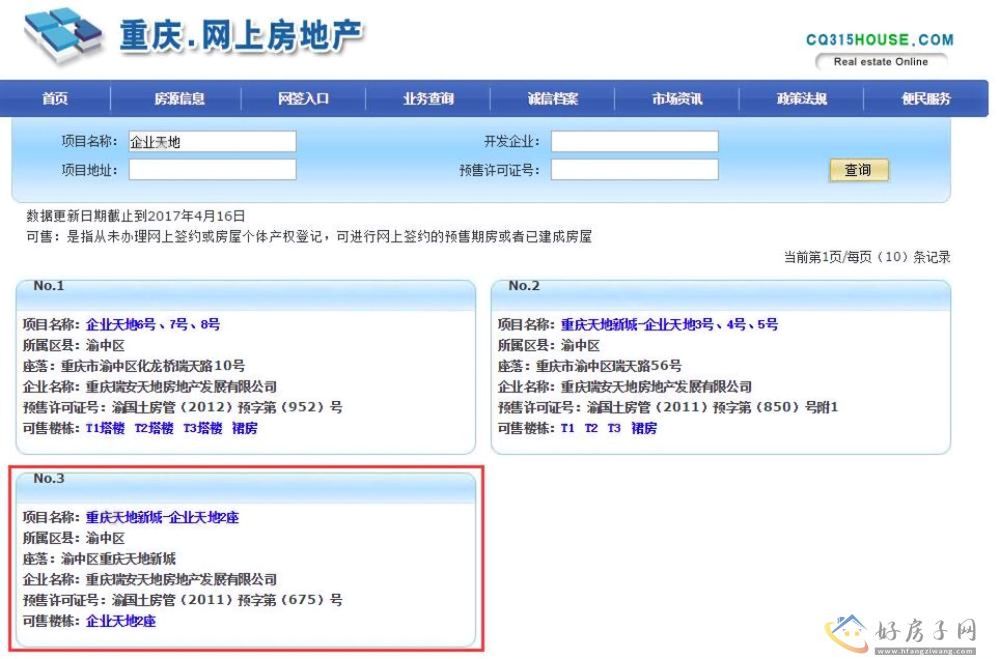Open the 业务查询 navigation item
This screenshot has height=659, width=1000.
click(428, 99)
